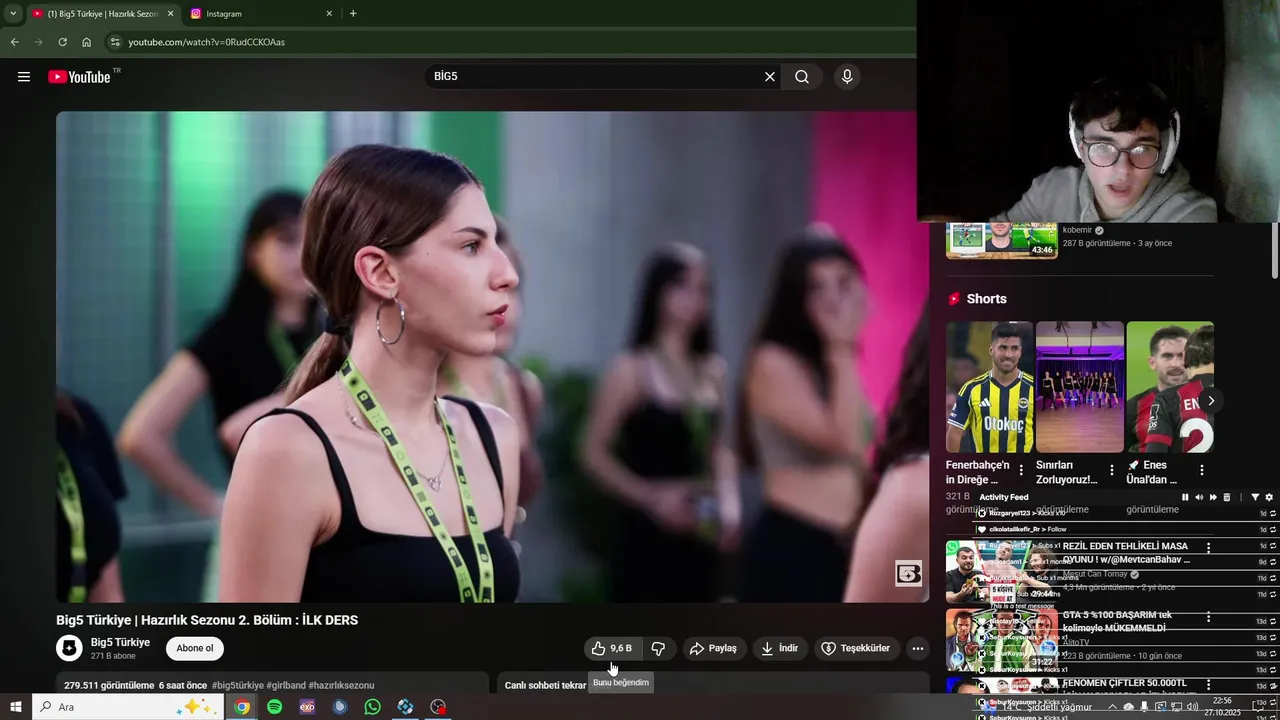This screenshot has width=1280, height=720.
Task: Open the Windows Start menu
Action: tap(16, 707)
